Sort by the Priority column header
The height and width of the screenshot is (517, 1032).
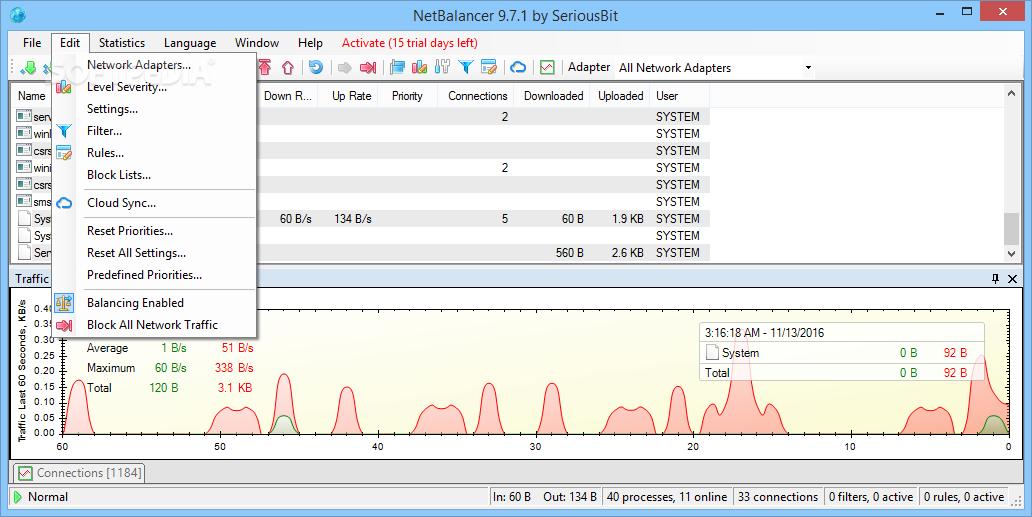(407, 96)
